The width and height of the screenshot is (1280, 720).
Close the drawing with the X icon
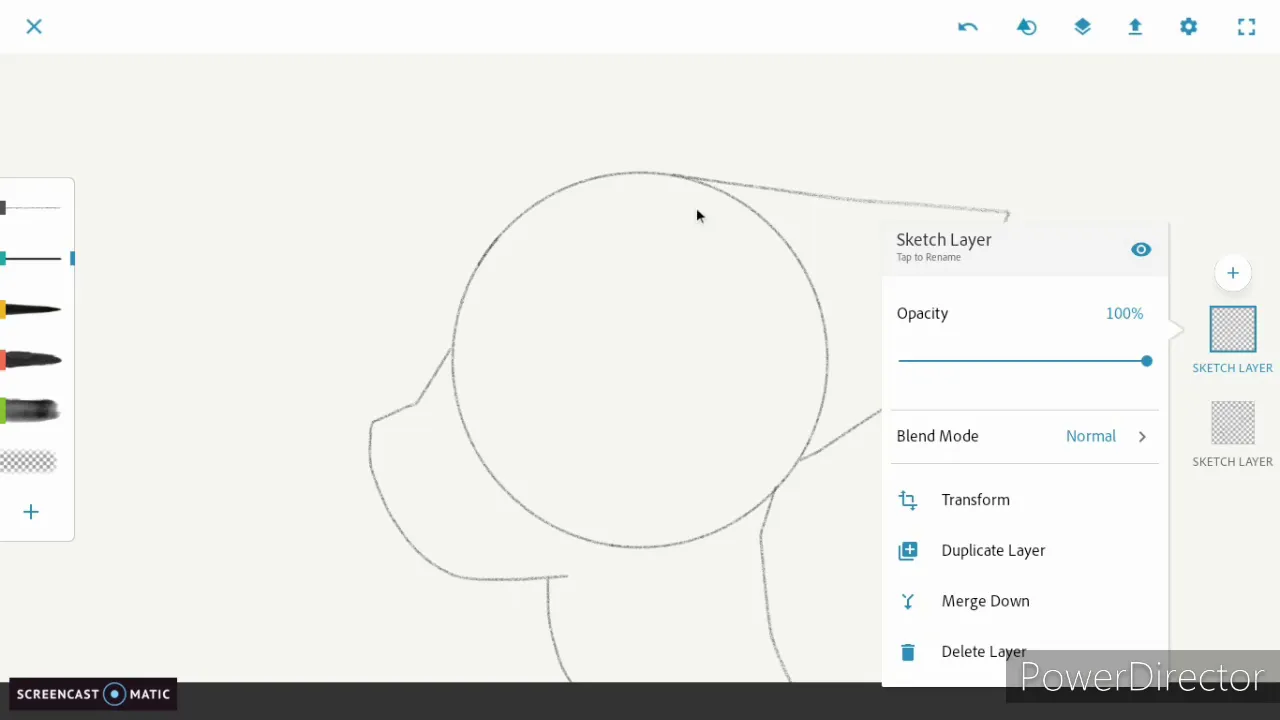pyautogui.click(x=34, y=26)
